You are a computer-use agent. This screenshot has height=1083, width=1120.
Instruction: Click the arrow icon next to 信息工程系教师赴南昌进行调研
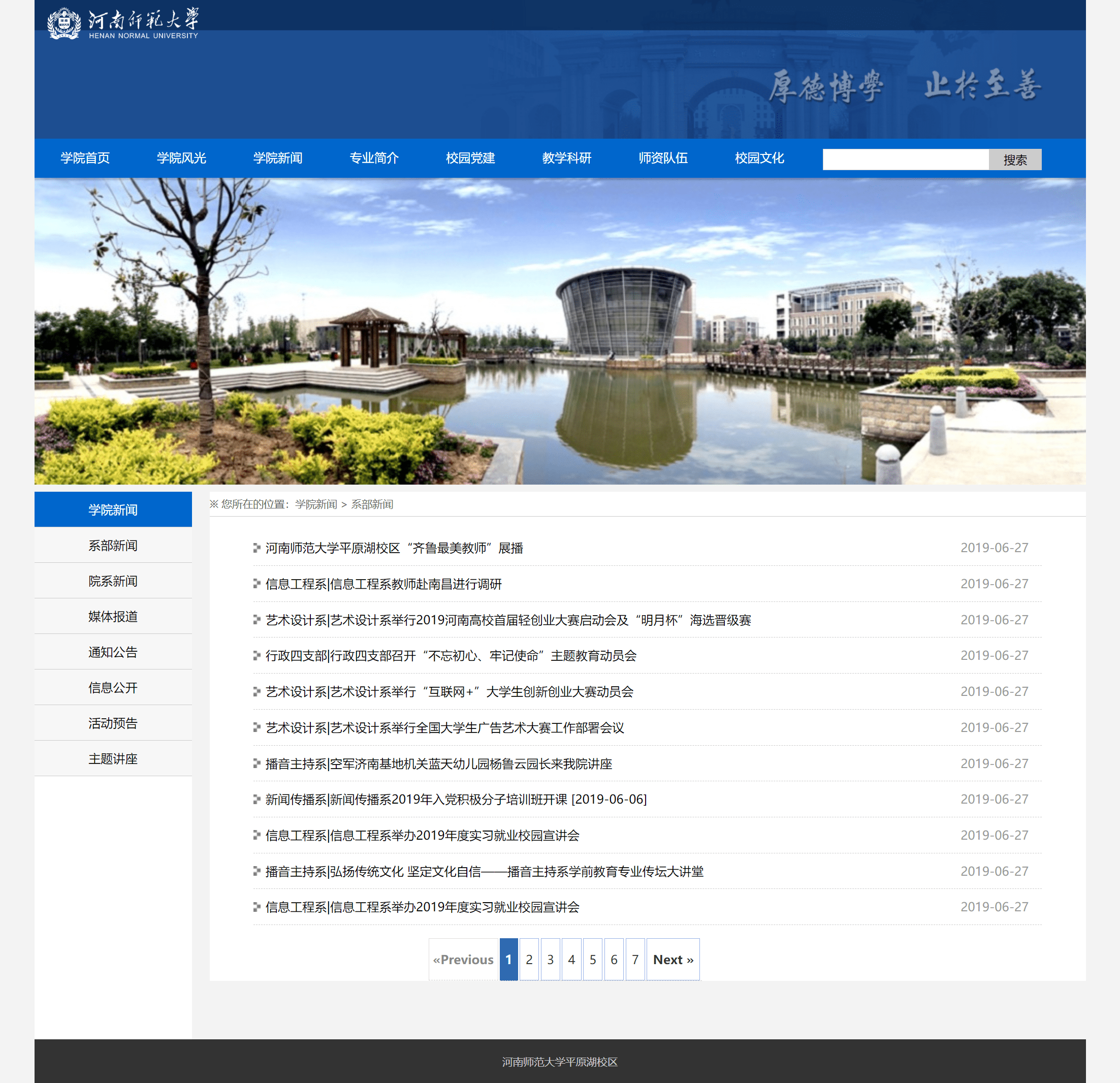tap(255, 584)
